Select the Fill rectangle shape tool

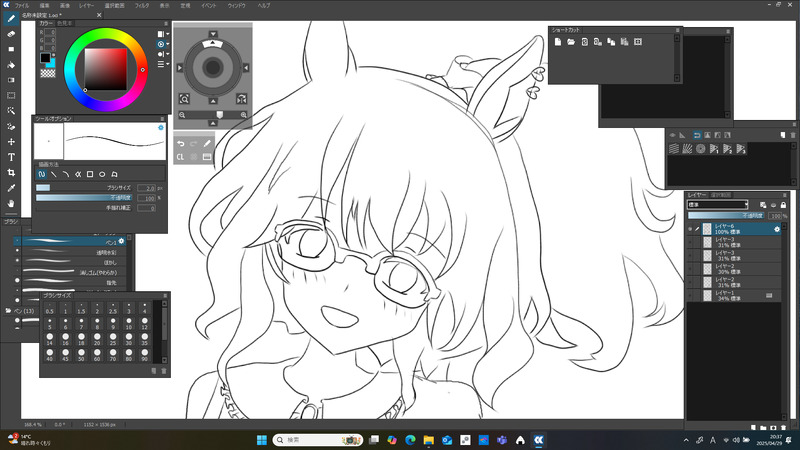click(x=11, y=49)
